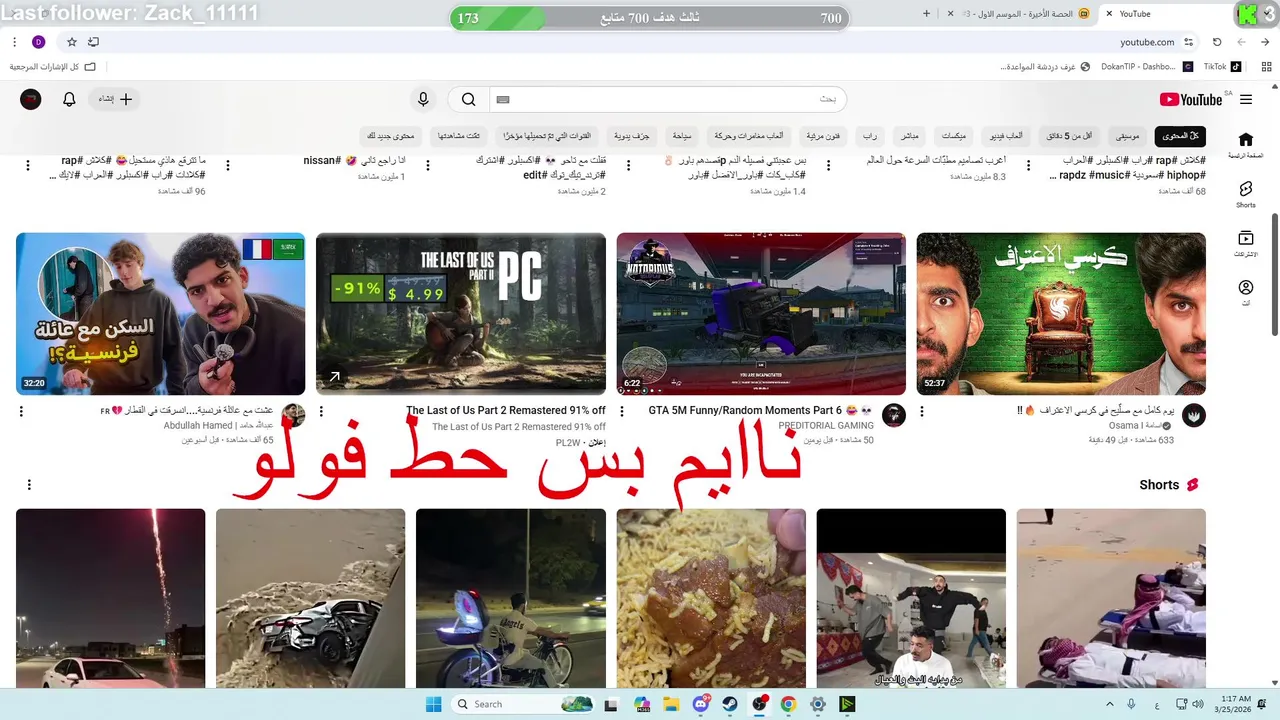
Task: Start voice search with the microphone
Action: click(423, 100)
